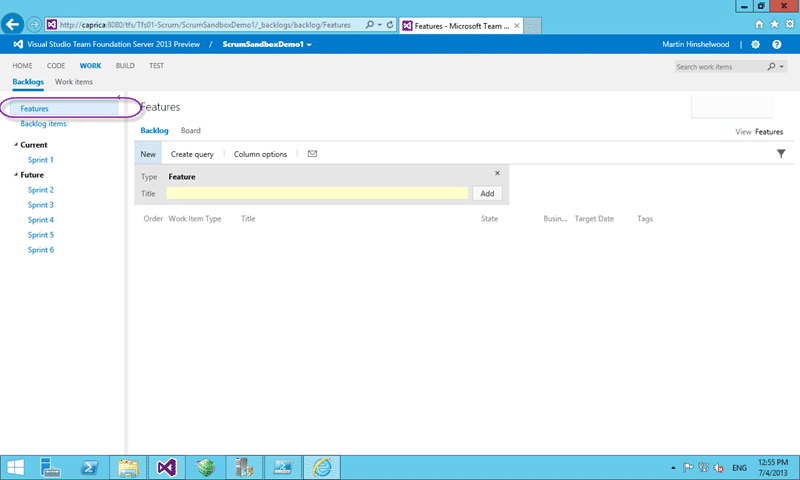
Task: Focus the Search work items box
Action: coord(720,66)
